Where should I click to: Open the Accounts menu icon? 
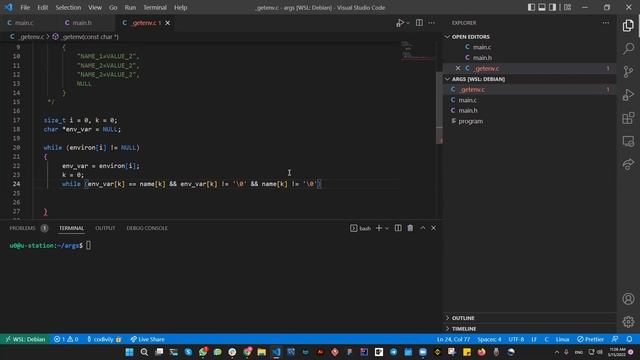click(628, 299)
